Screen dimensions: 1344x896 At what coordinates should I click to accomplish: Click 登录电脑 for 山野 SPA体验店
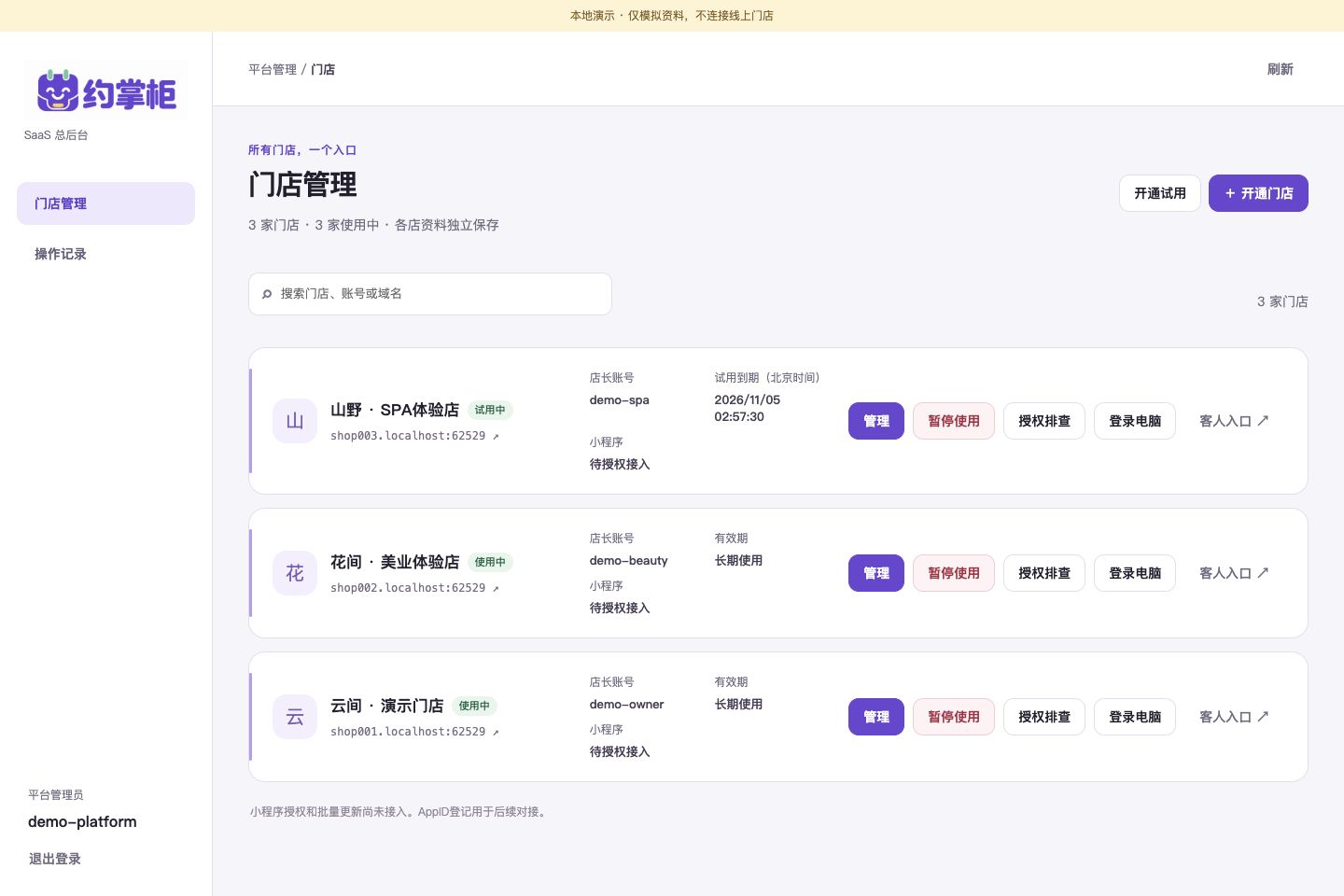1135,421
